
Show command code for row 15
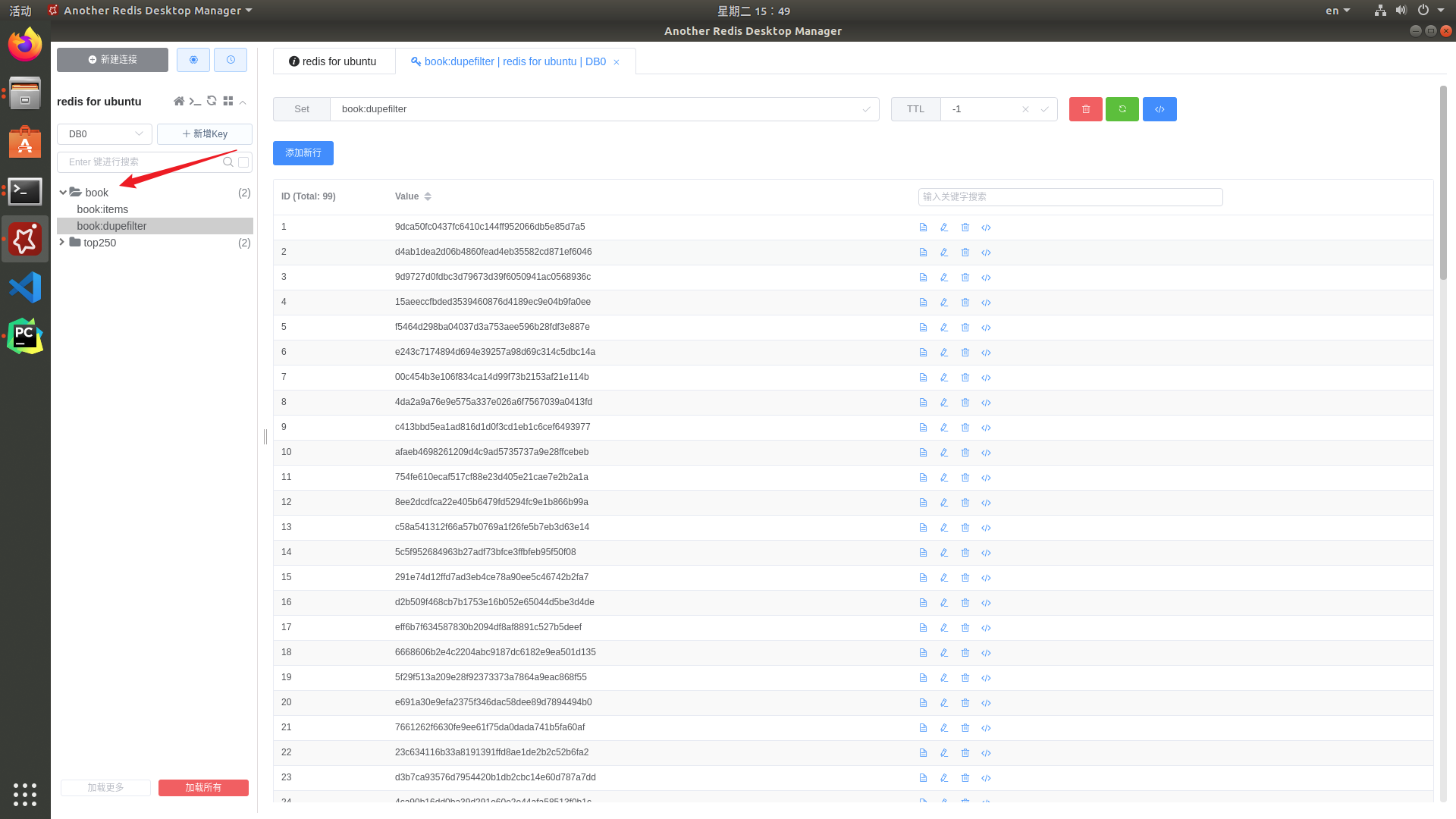point(986,578)
